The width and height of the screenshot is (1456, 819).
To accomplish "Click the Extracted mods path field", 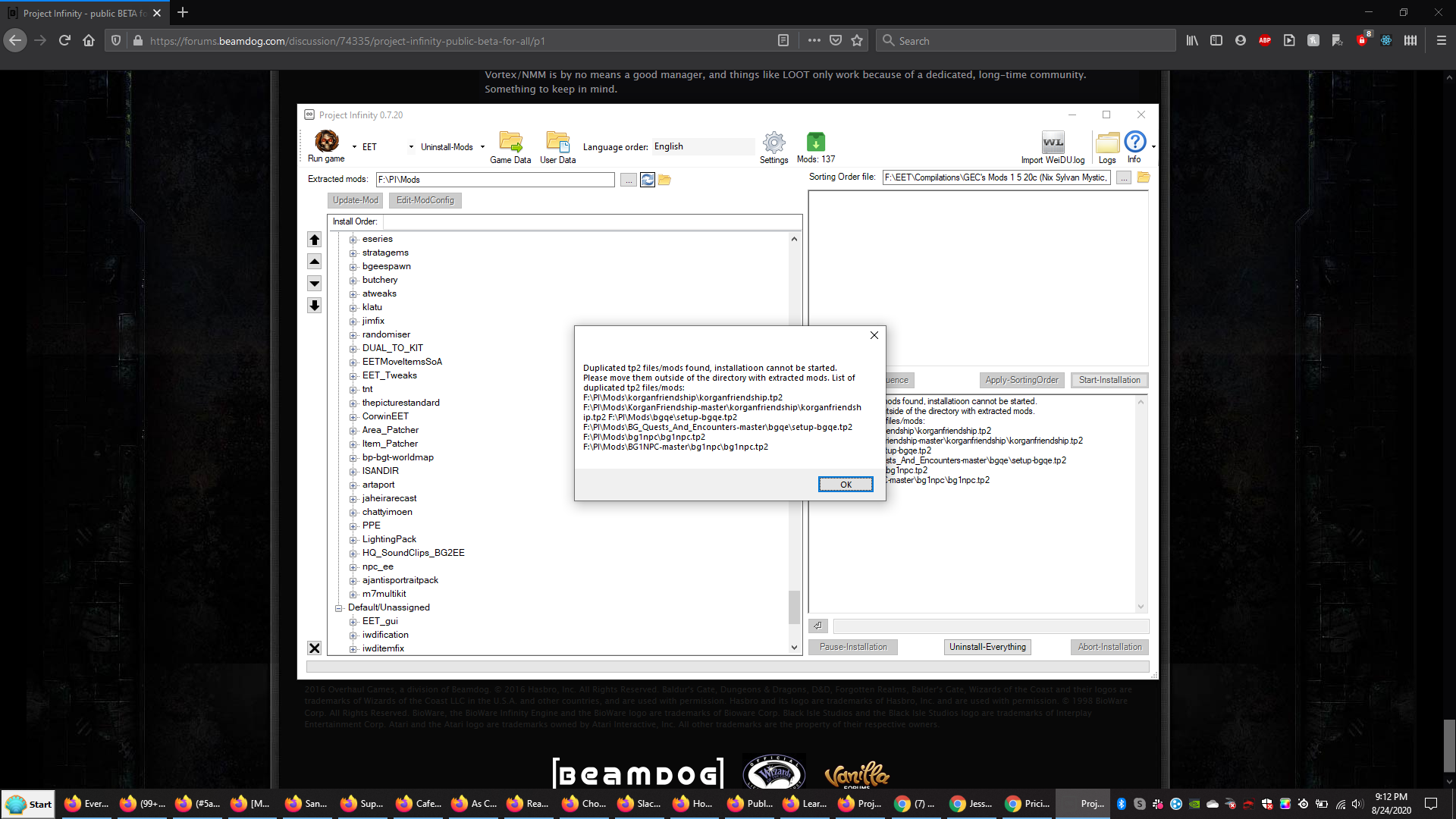I will click(x=495, y=180).
